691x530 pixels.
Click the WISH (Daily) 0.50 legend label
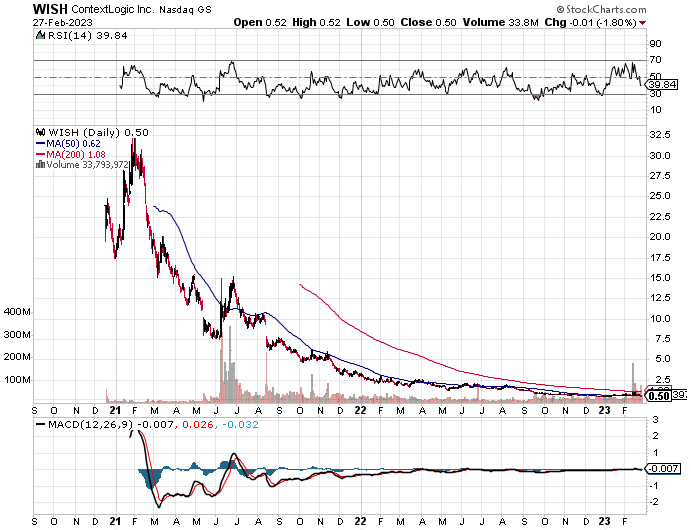click(x=98, y=133)
